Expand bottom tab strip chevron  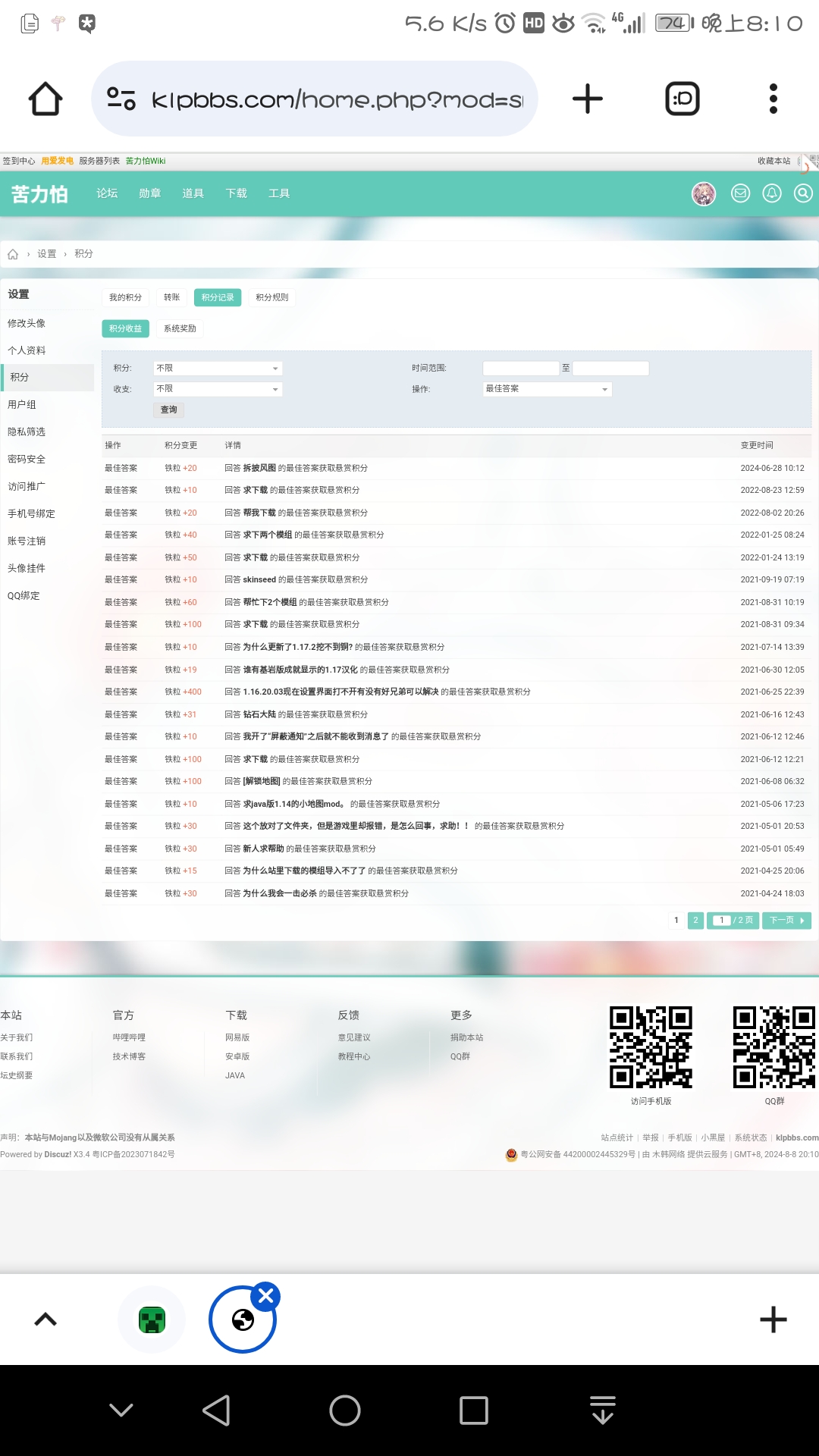coord(45,1319)
